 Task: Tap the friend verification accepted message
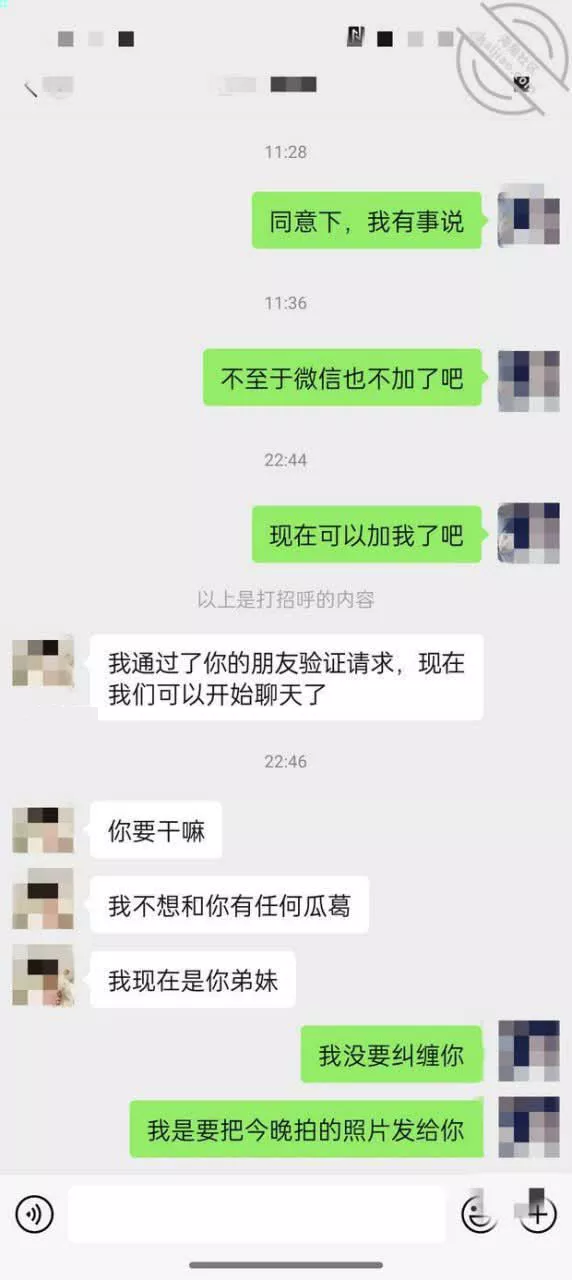[286, 677]
